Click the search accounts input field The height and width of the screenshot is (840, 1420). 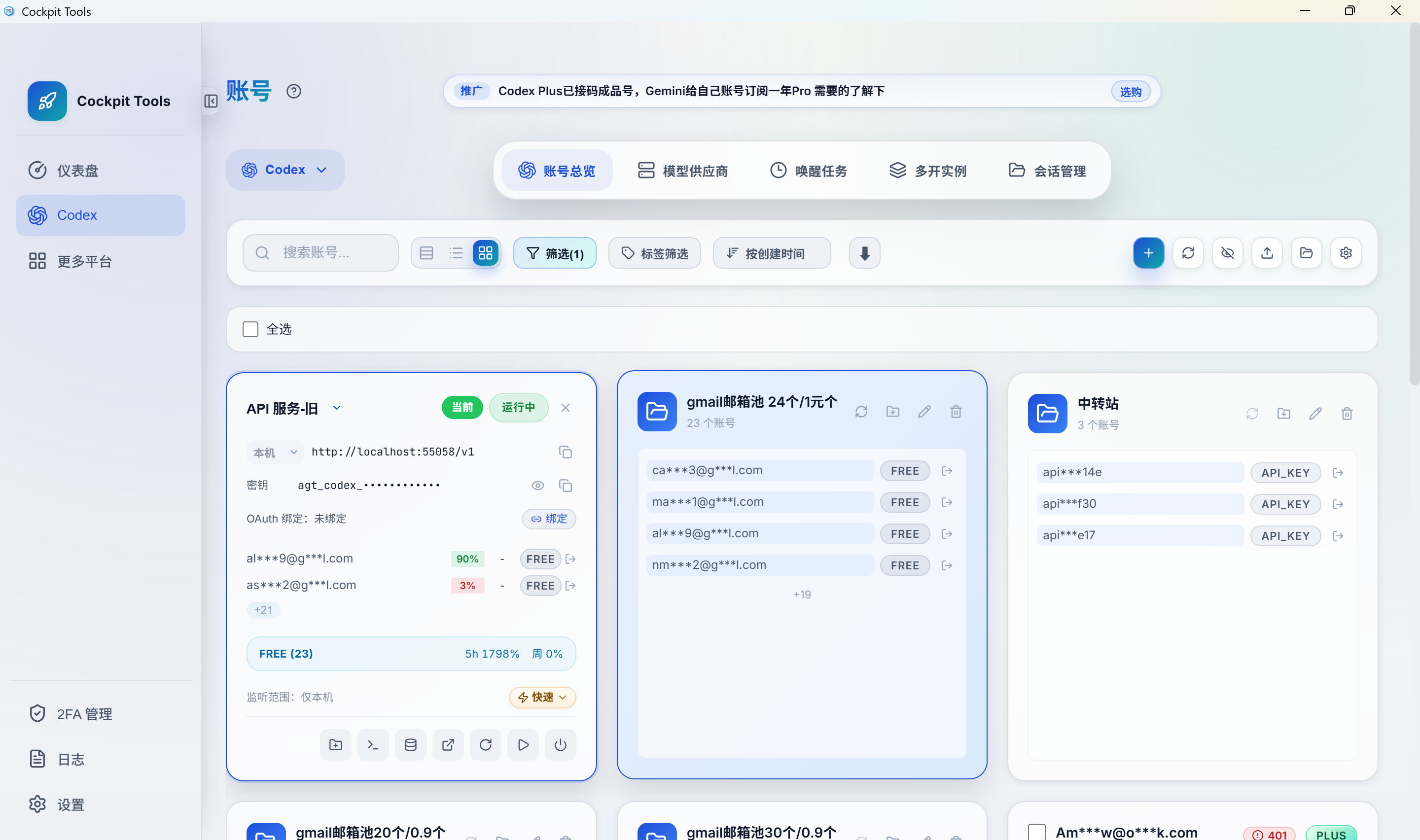click(320, 253)
